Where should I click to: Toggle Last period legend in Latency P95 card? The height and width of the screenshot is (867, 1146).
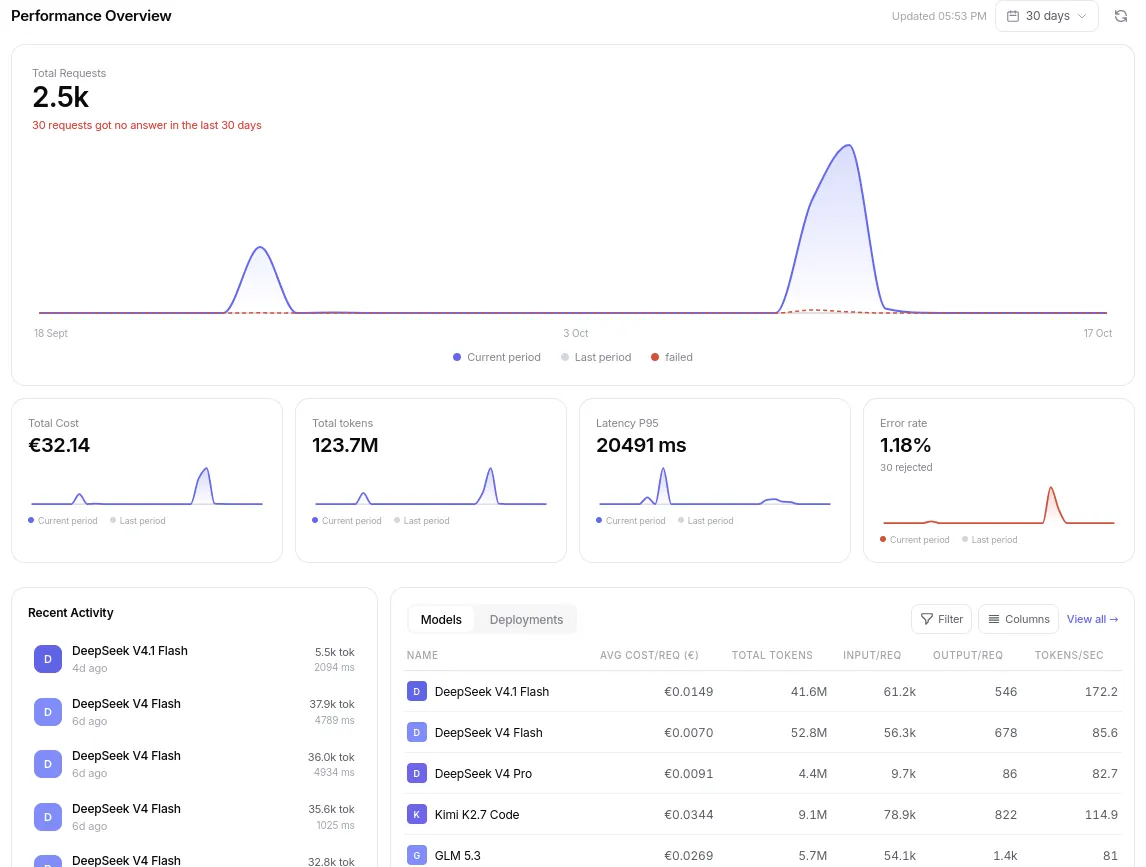coord(705,520)
